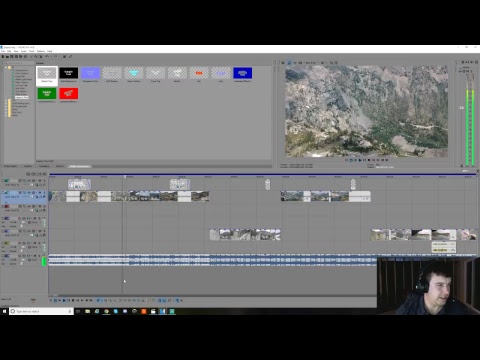Stop playback from the timeline transport bar
The image size is (480, 360).
tap(73, 300)
